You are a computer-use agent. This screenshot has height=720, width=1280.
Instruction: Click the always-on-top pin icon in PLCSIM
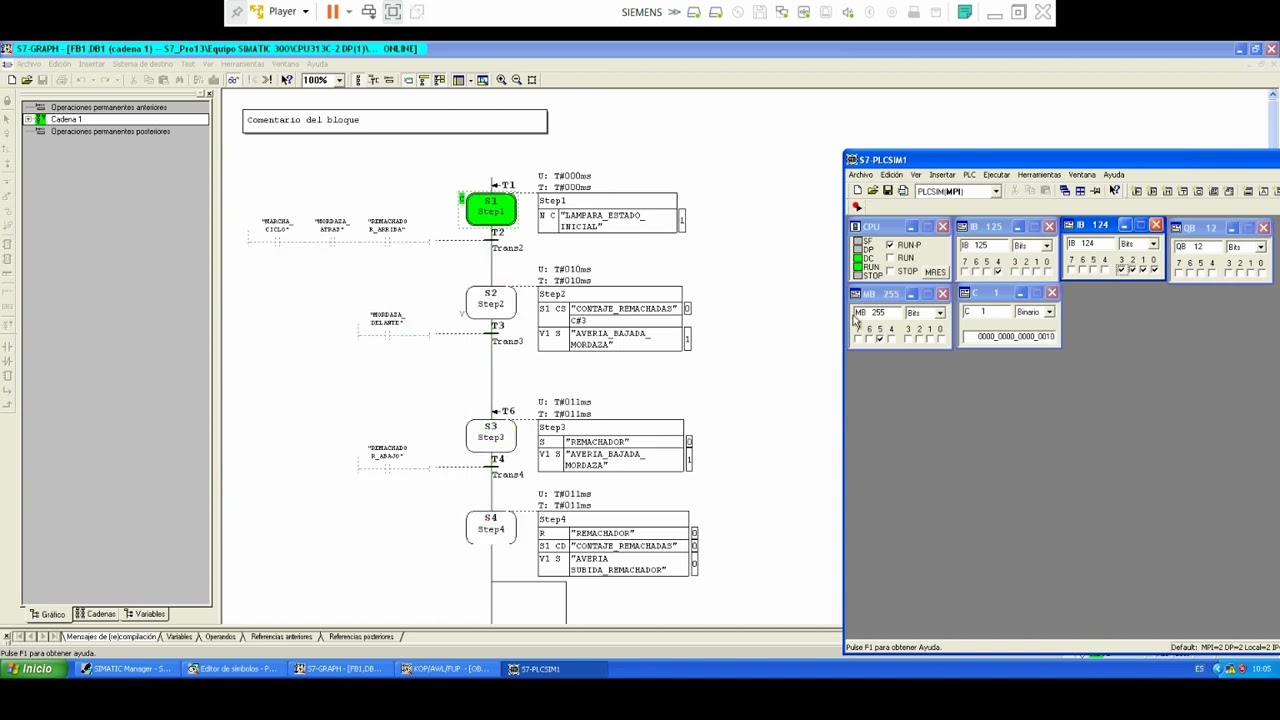[1095, 191]
